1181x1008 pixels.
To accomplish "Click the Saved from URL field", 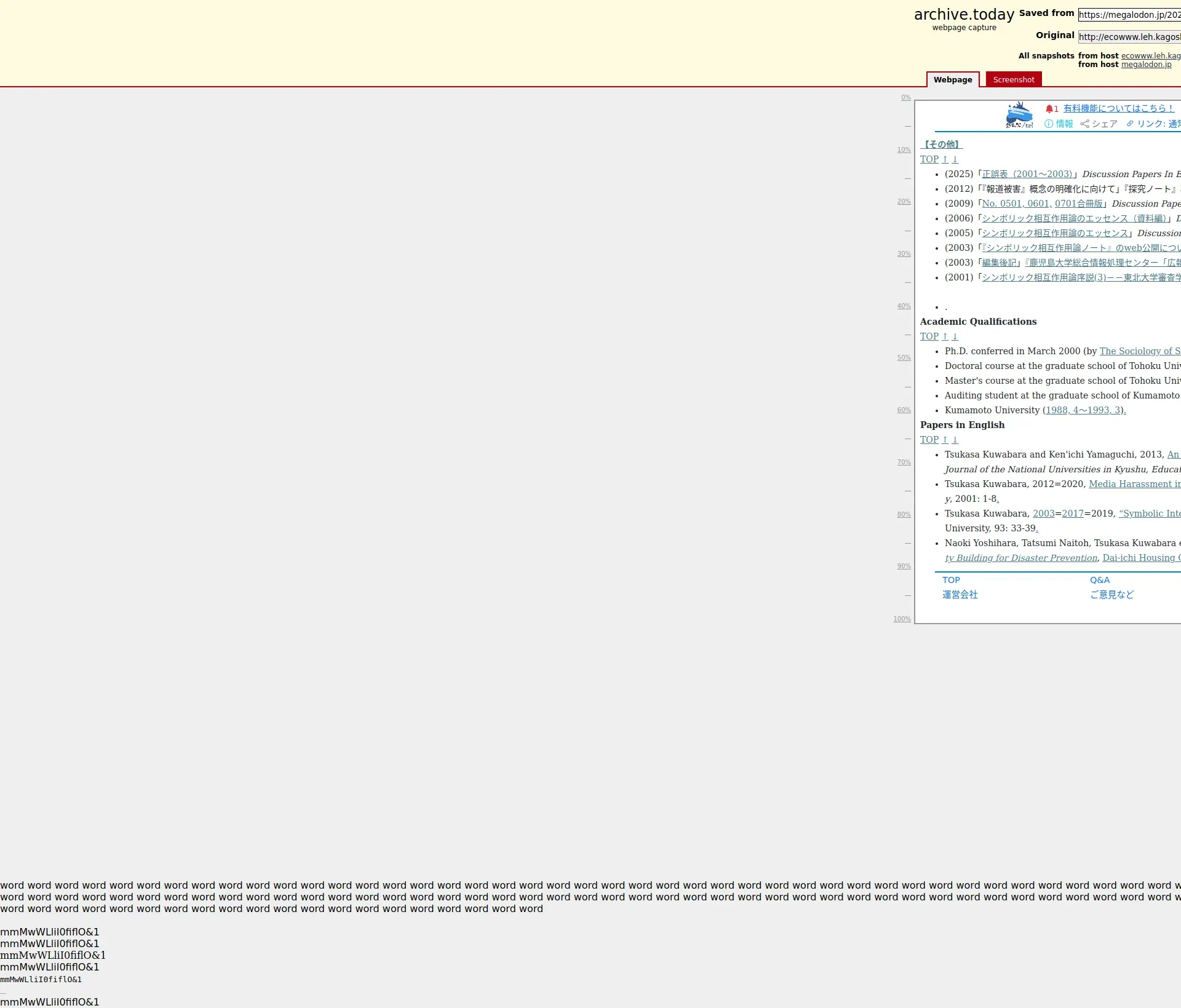I will click(1129, 15).
